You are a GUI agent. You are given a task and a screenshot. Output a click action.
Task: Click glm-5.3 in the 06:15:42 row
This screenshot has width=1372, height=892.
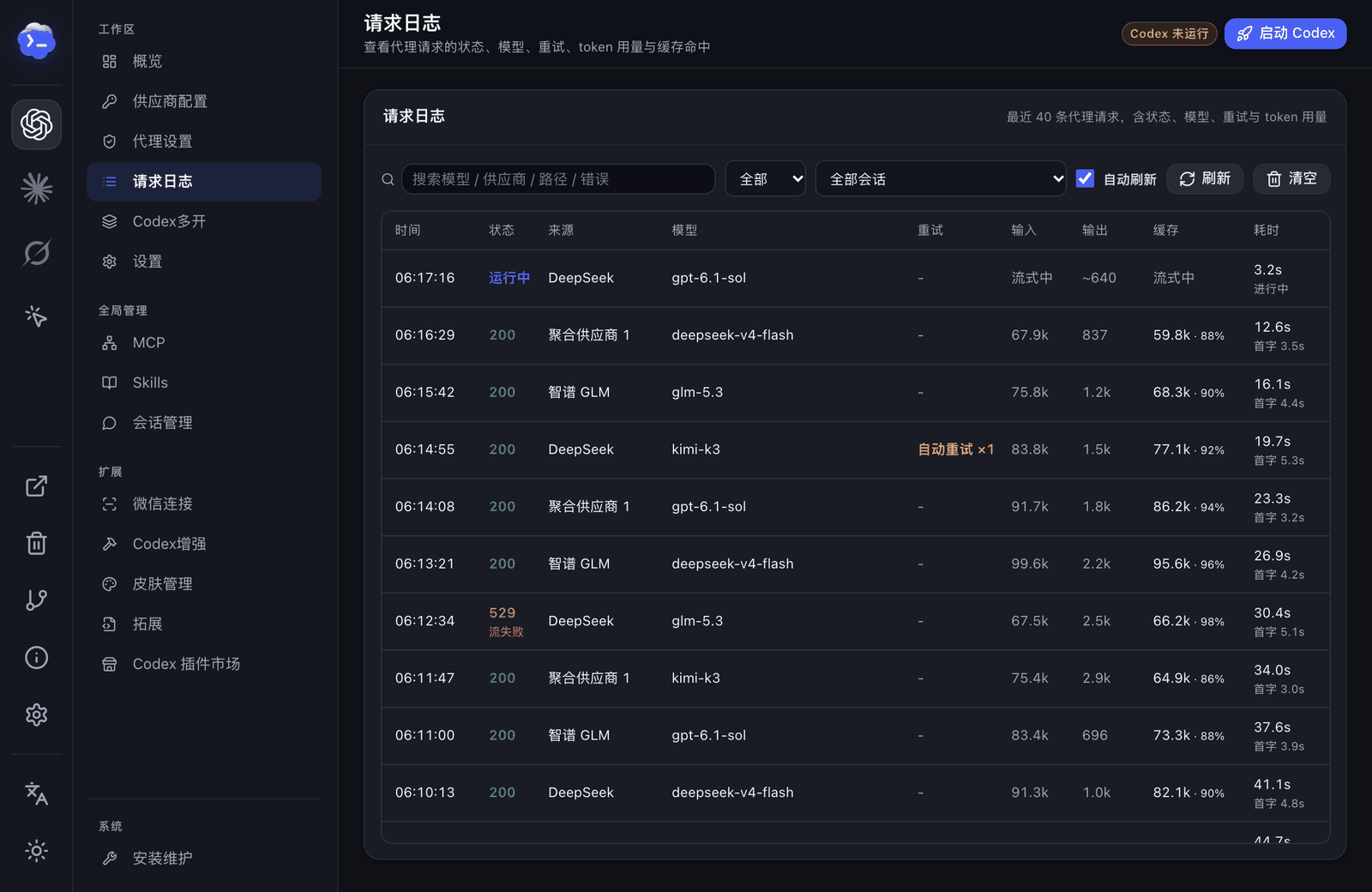pyautogui.click(x=697, y=392)
